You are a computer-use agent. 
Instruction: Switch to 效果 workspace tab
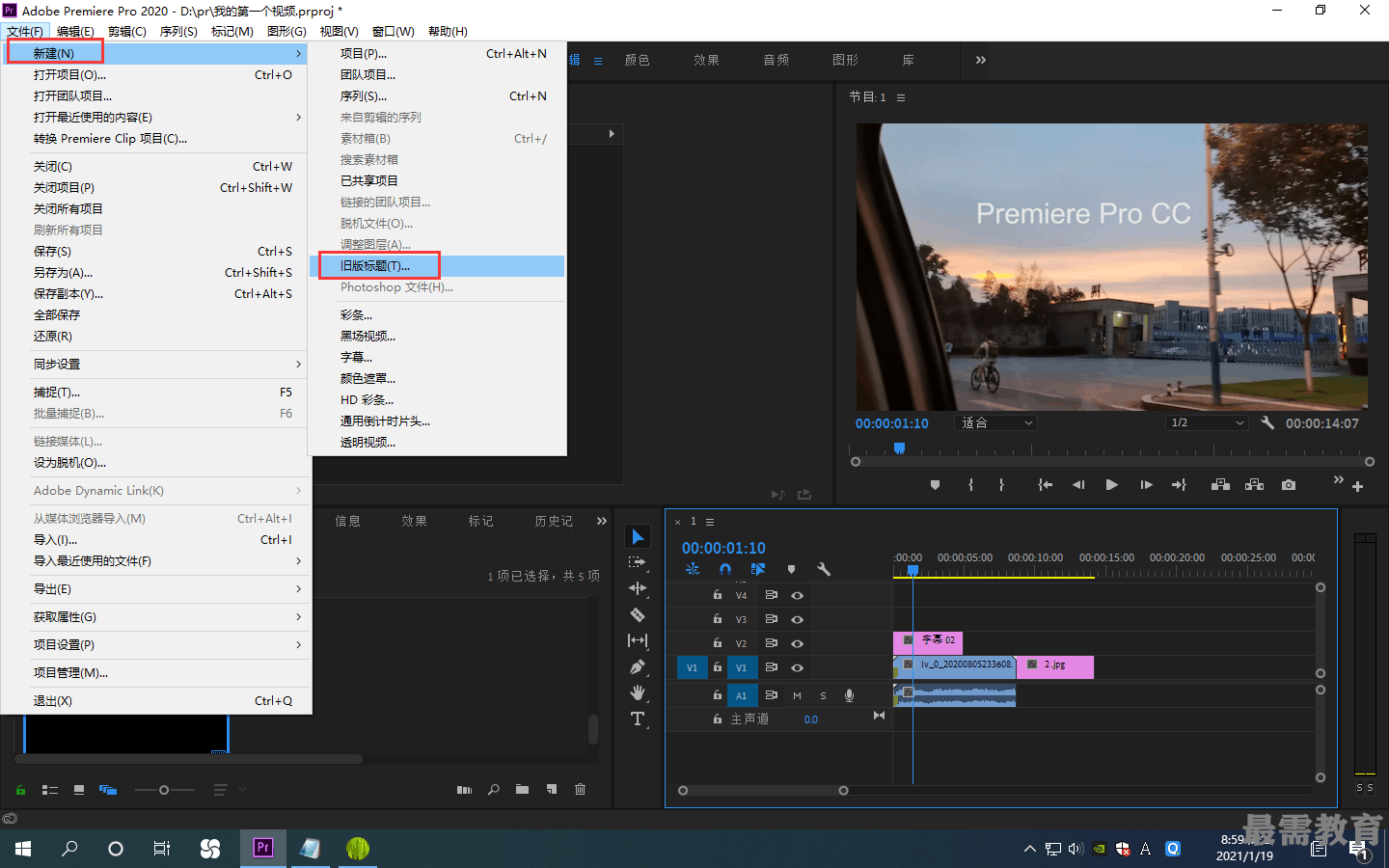pyautogui.click(x=706, y=60)
